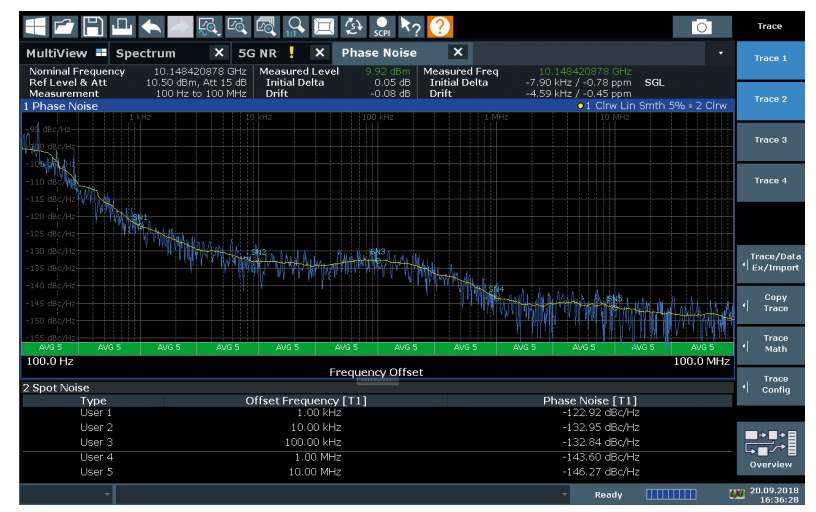
Task: Open the Overview configuration softkey
Action: click(x=770, y=449)
